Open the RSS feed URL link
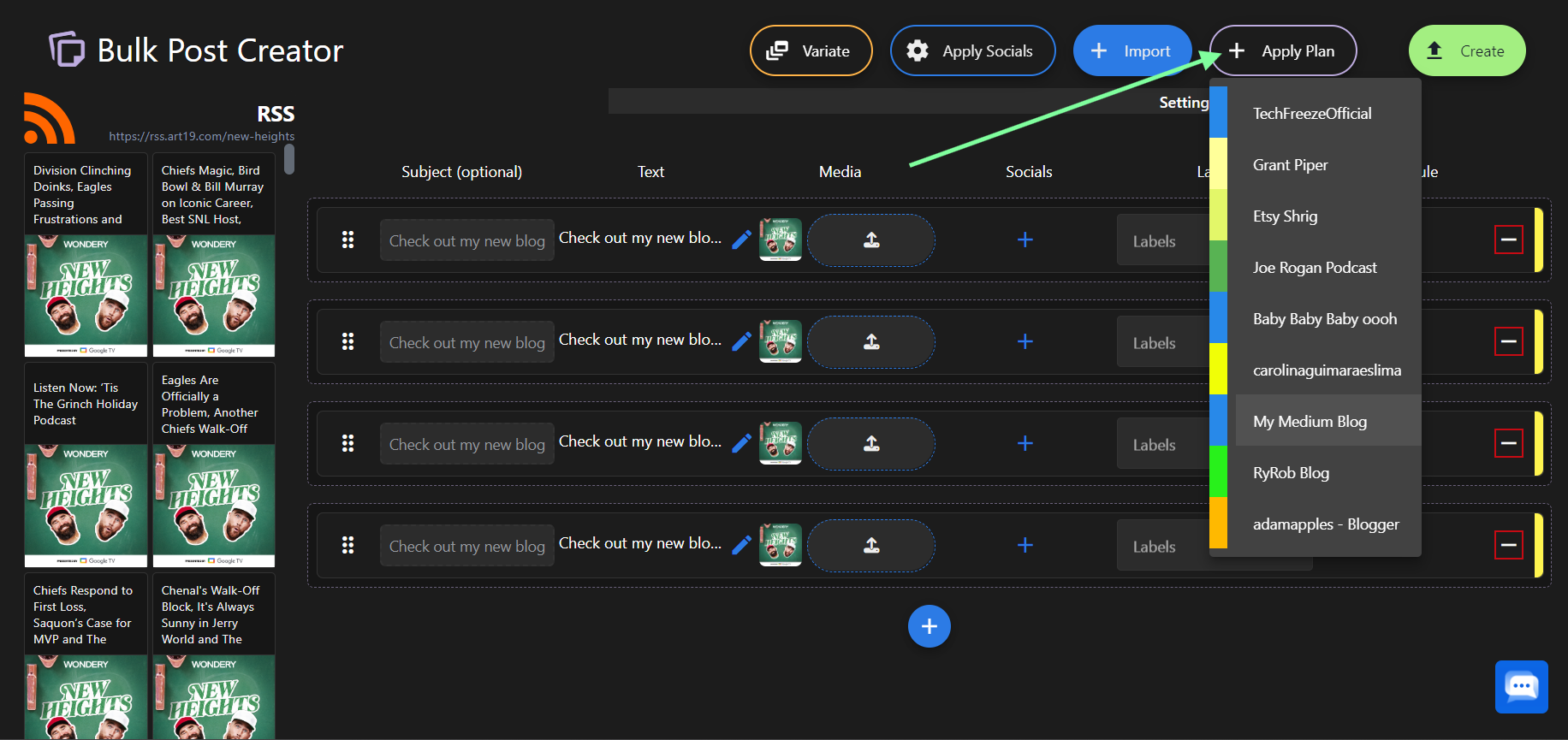Image resolution: width=1568 pixels, height=740 pixels. point(201,136)
